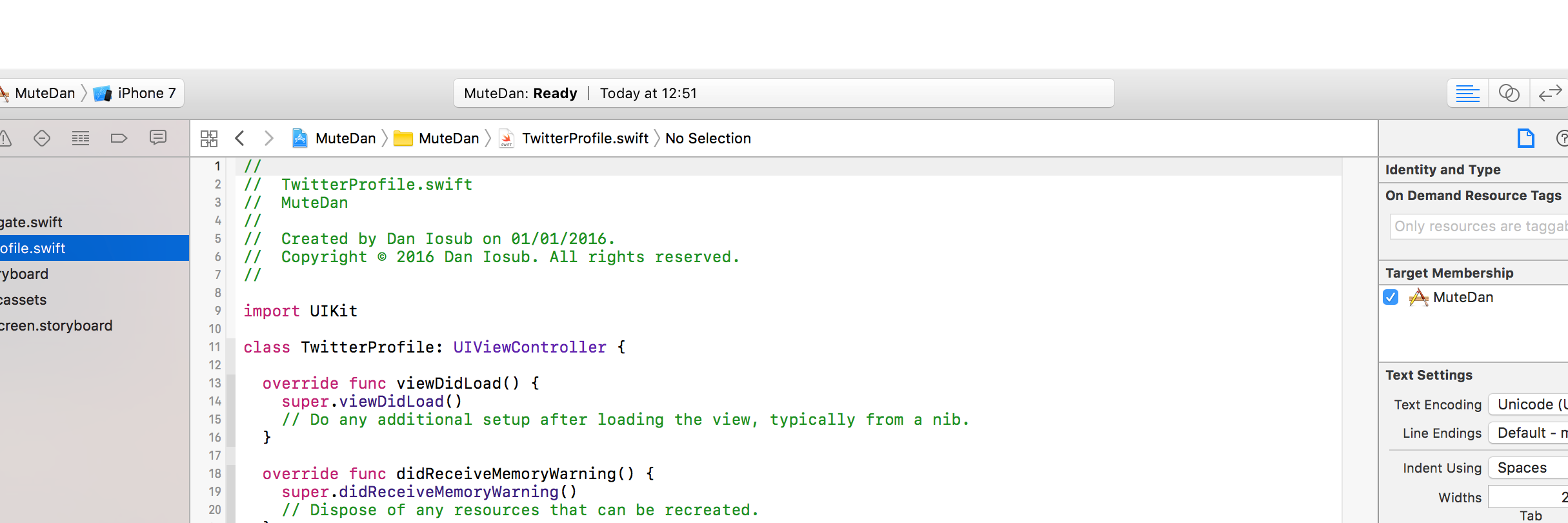Open creen.storyboard in navigator

tap(94, 325)
